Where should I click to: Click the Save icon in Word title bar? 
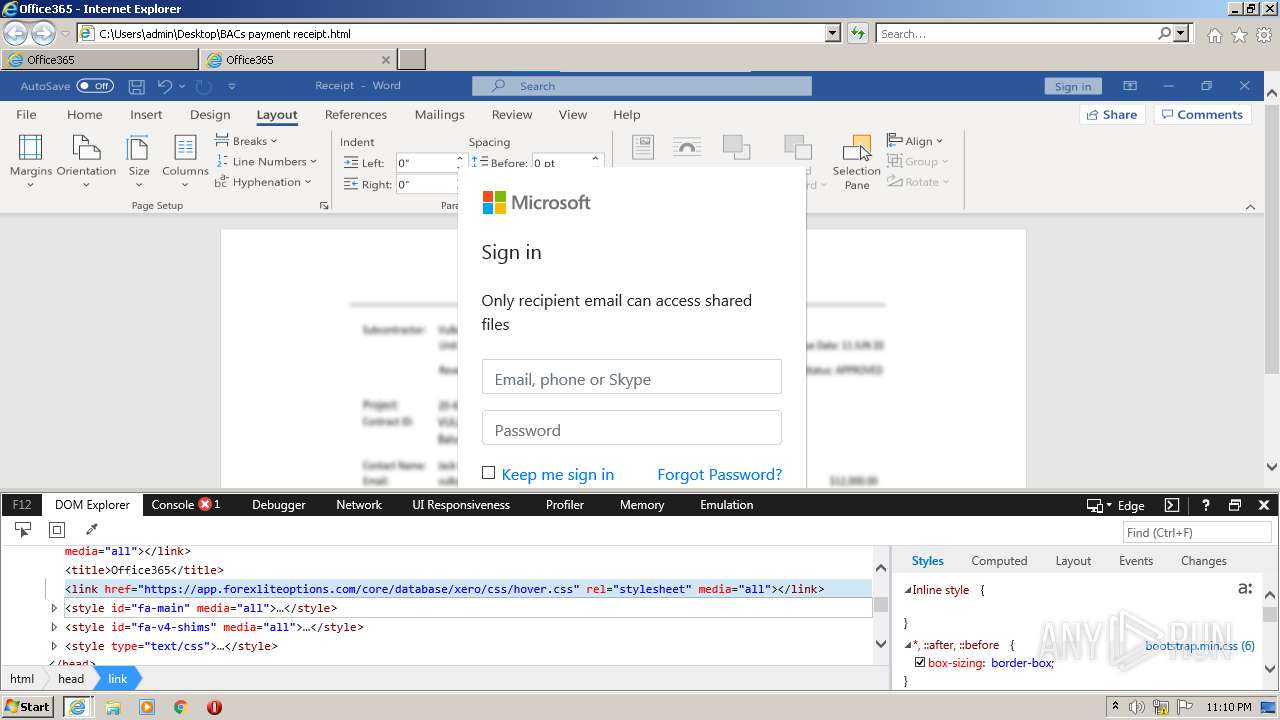(x=137, y=86)
